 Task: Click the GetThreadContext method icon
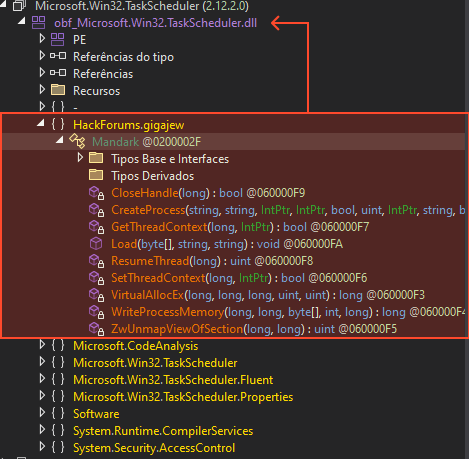tap(97, 227)
